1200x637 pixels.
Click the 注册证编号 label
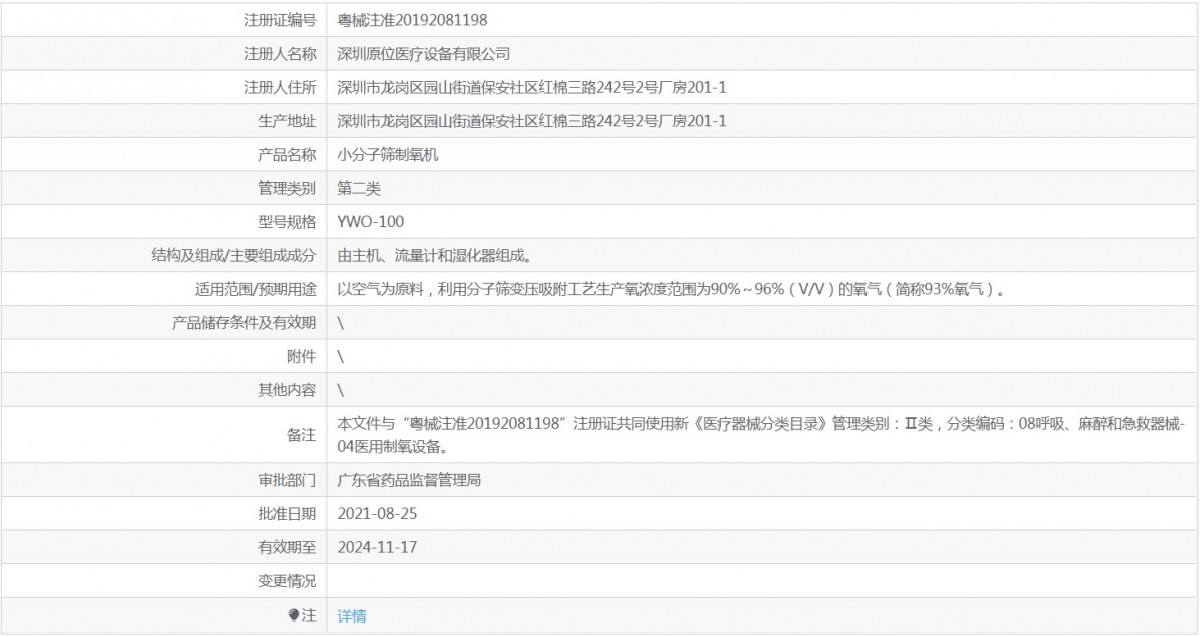[280, 19]
